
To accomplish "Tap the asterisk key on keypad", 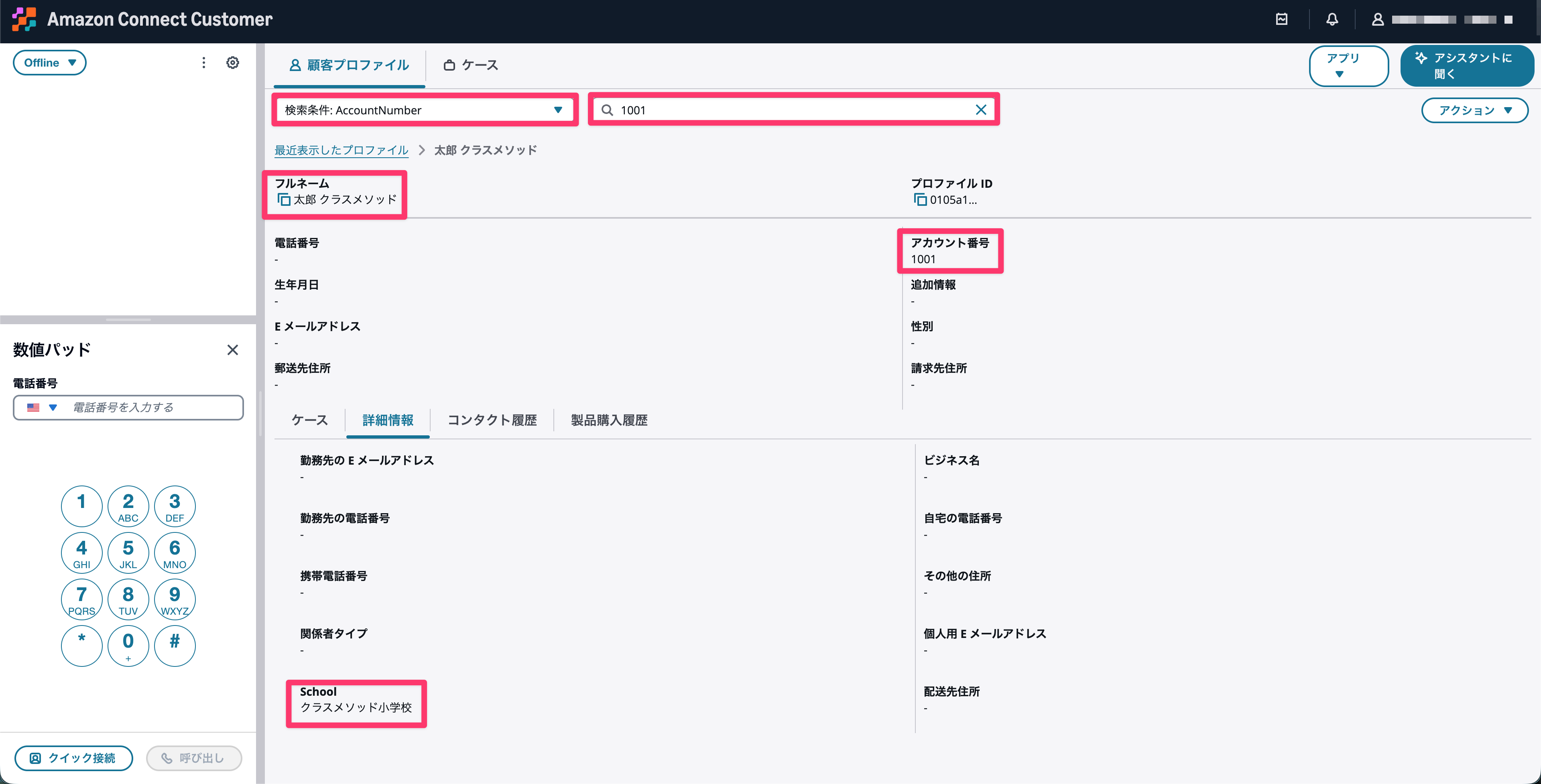I will (x=81, y=646).
